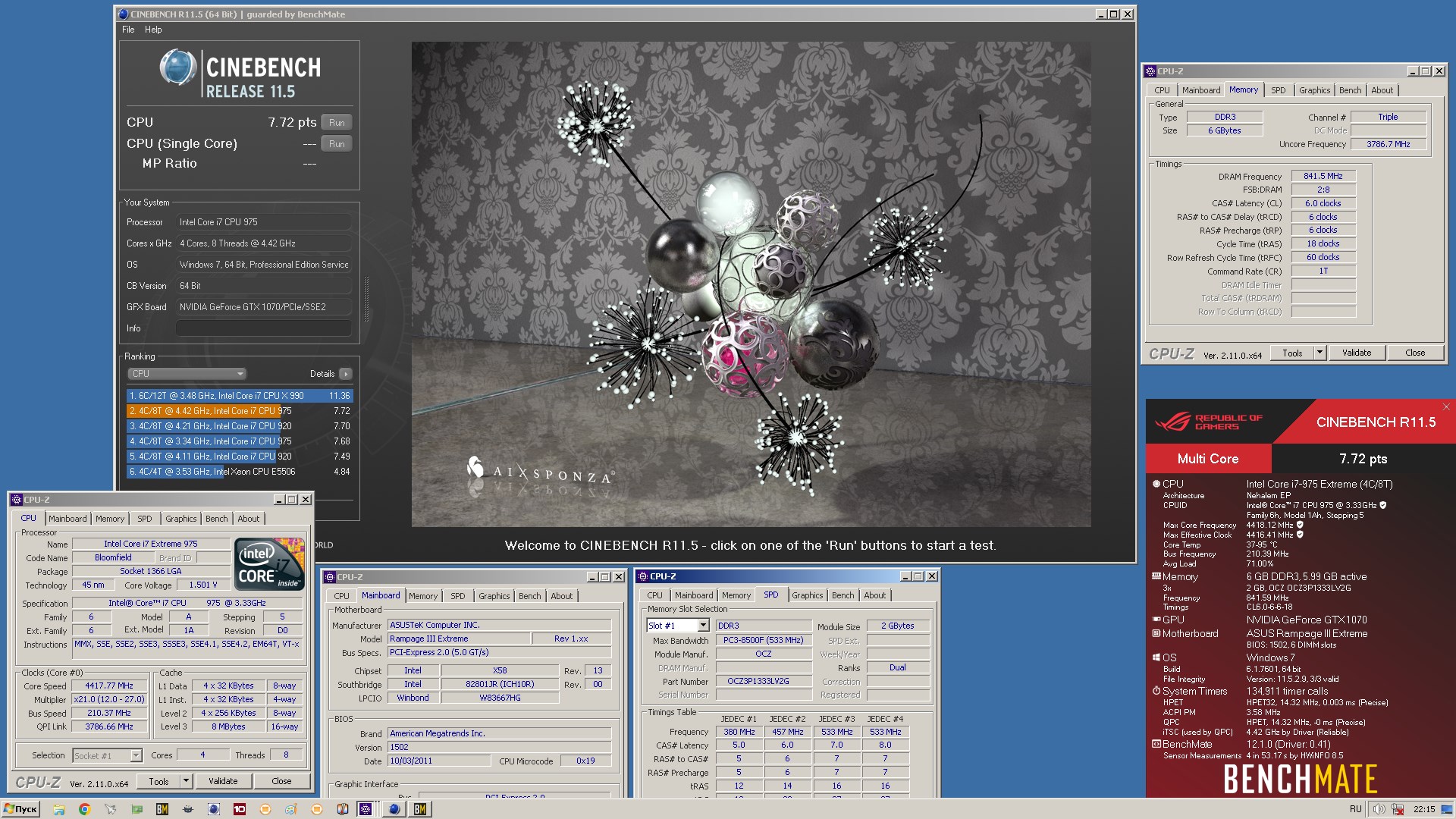Open Tools dropdown arrow in CPU-Z CPU window
1456x819 pixels.
click(186, 781)
